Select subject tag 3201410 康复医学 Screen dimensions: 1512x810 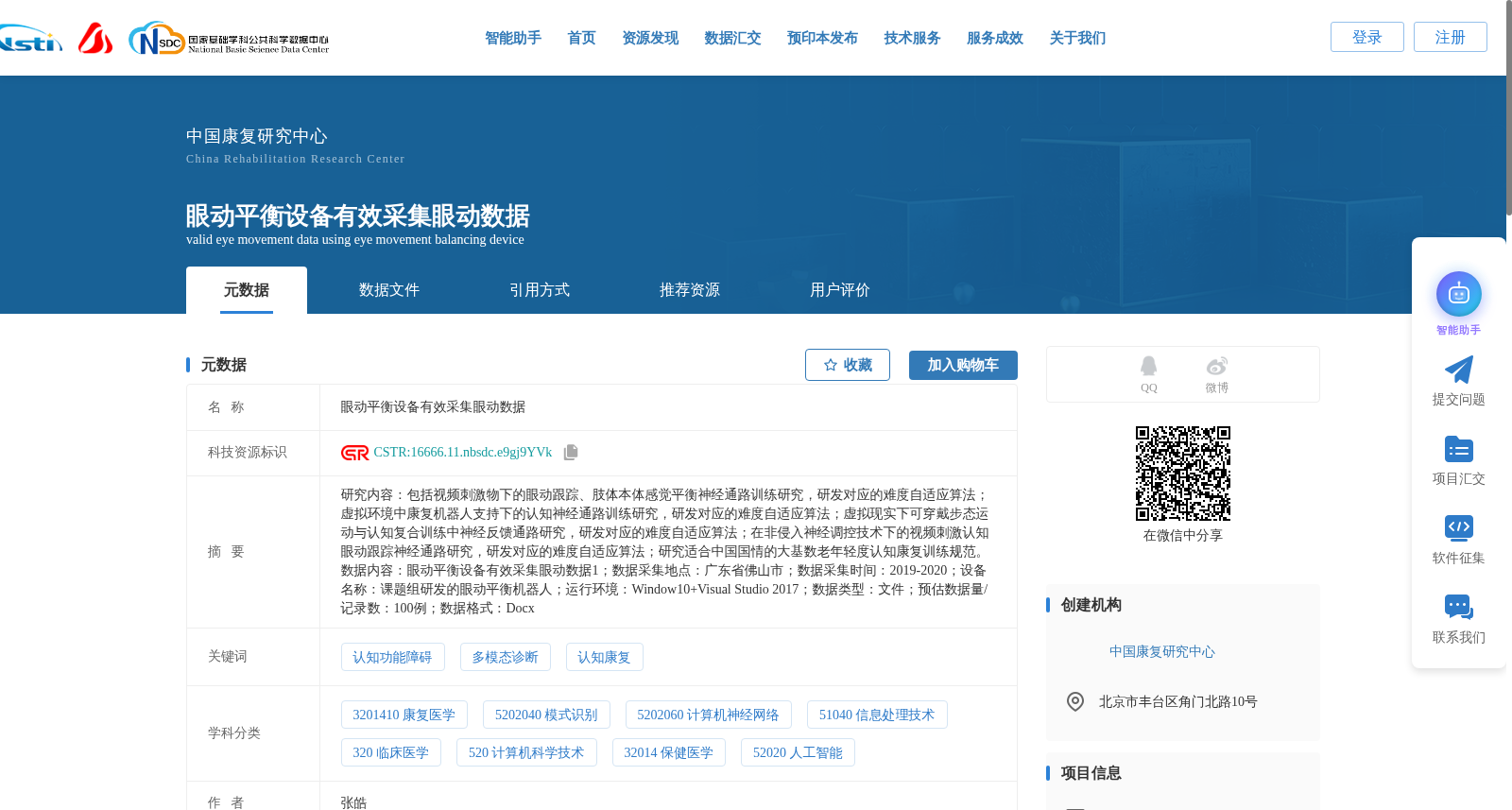[x=404, y=715]
